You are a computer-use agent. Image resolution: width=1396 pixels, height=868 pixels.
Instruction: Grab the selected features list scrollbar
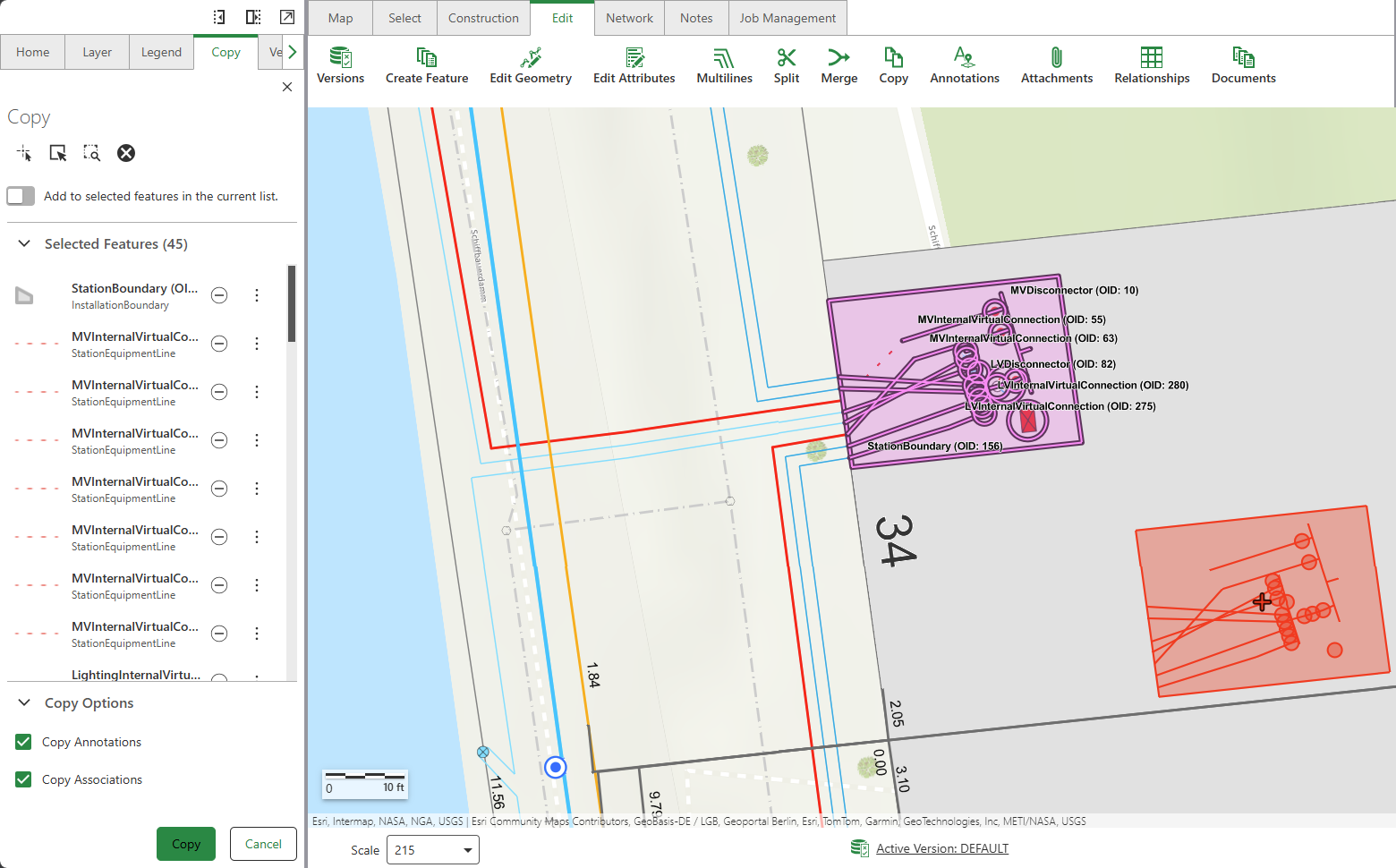[291, 303]
